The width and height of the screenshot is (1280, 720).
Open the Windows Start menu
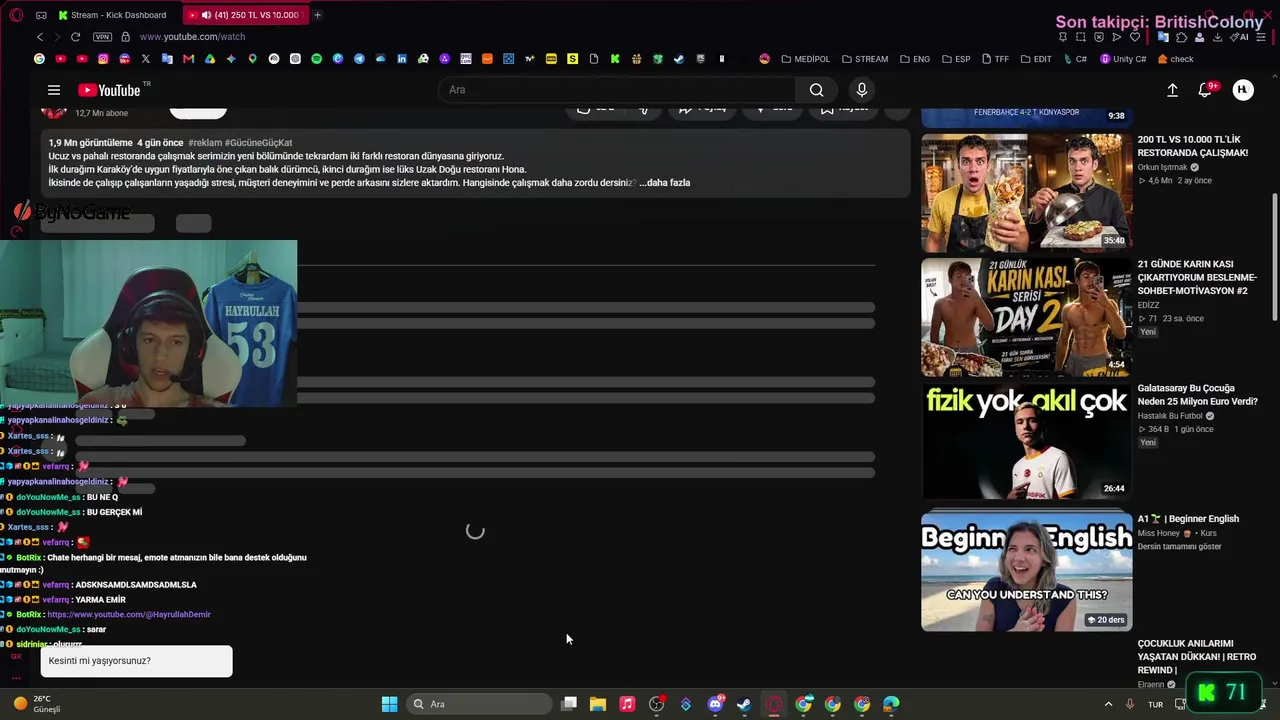pos(389,704)
